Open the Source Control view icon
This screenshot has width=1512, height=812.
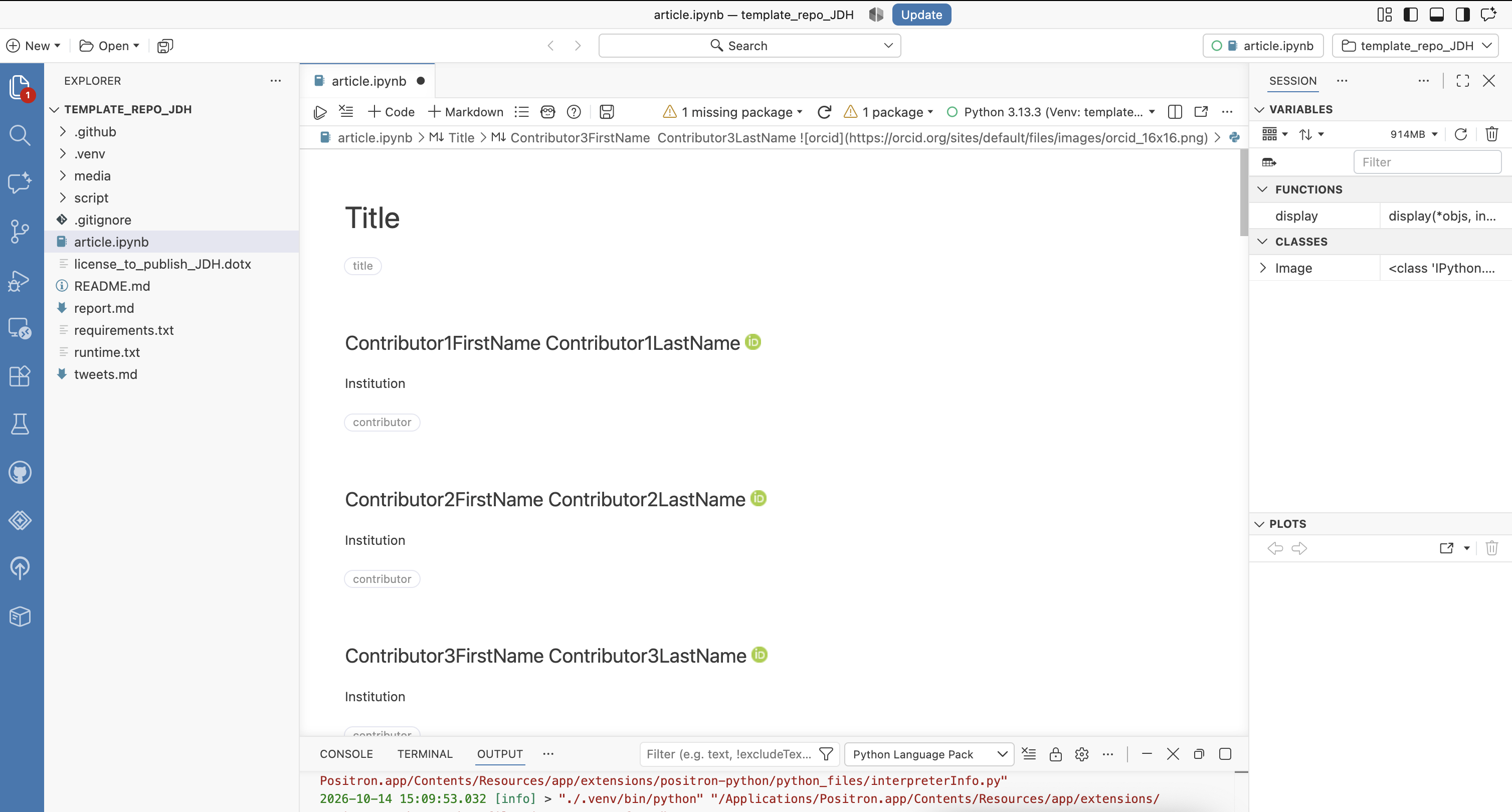(x=20, y=232)
